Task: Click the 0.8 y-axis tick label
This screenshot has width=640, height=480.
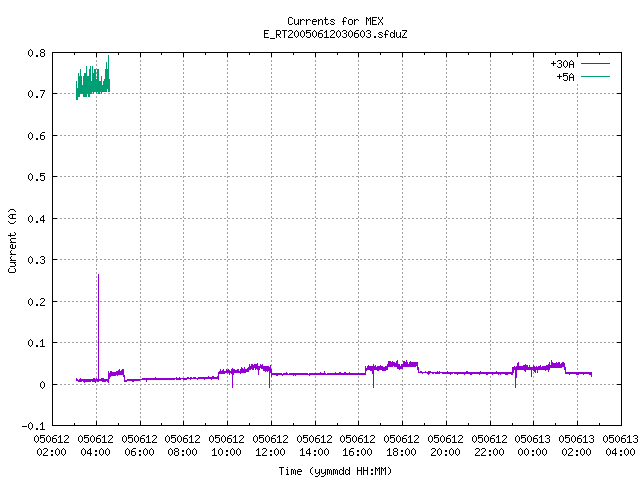Action: (36, 53)
